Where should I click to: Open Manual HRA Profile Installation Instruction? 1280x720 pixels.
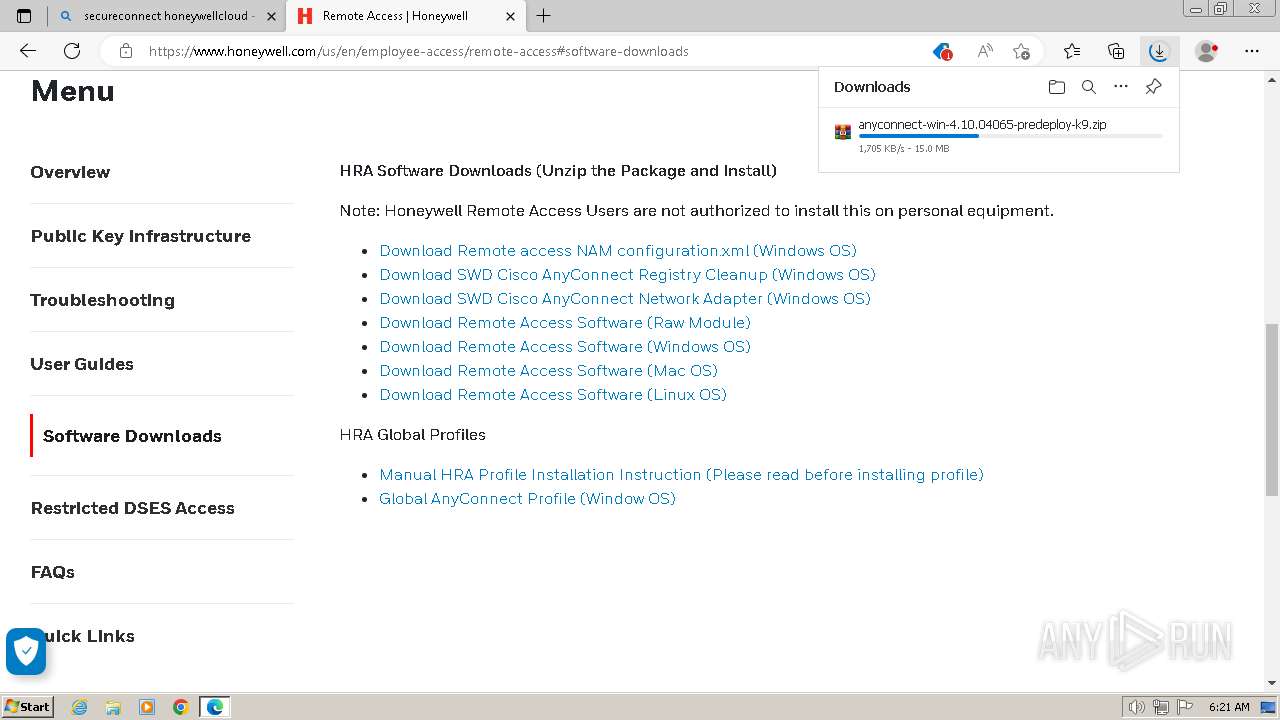tap(681, 475)
